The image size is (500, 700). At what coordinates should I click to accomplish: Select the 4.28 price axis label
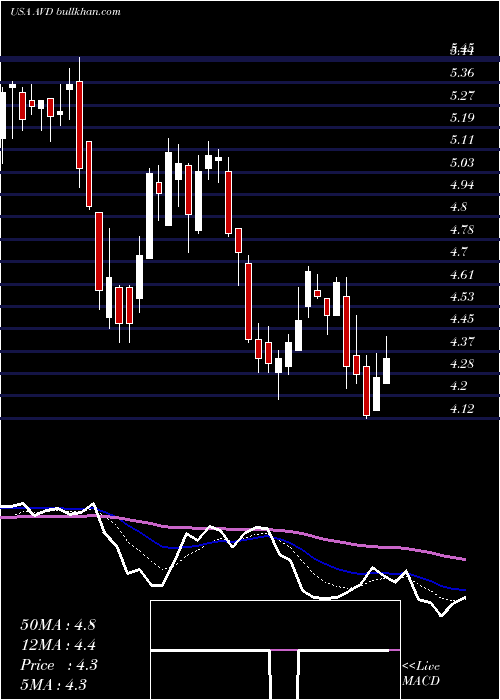coord(462,364)
